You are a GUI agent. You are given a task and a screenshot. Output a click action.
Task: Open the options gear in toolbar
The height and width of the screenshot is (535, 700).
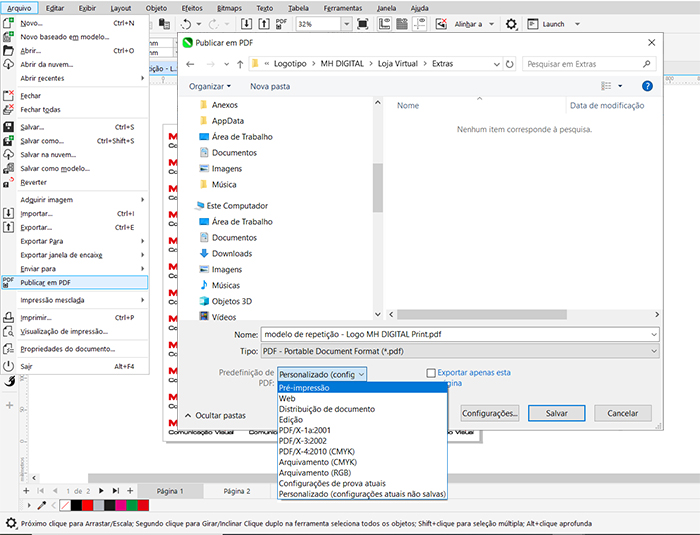[511, 23]
